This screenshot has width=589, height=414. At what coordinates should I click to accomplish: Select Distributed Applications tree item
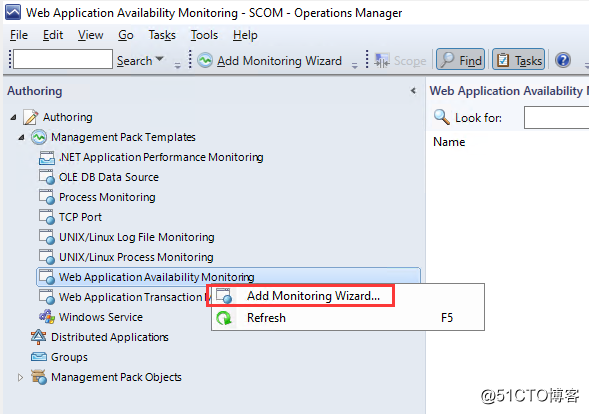coord(110,337)
